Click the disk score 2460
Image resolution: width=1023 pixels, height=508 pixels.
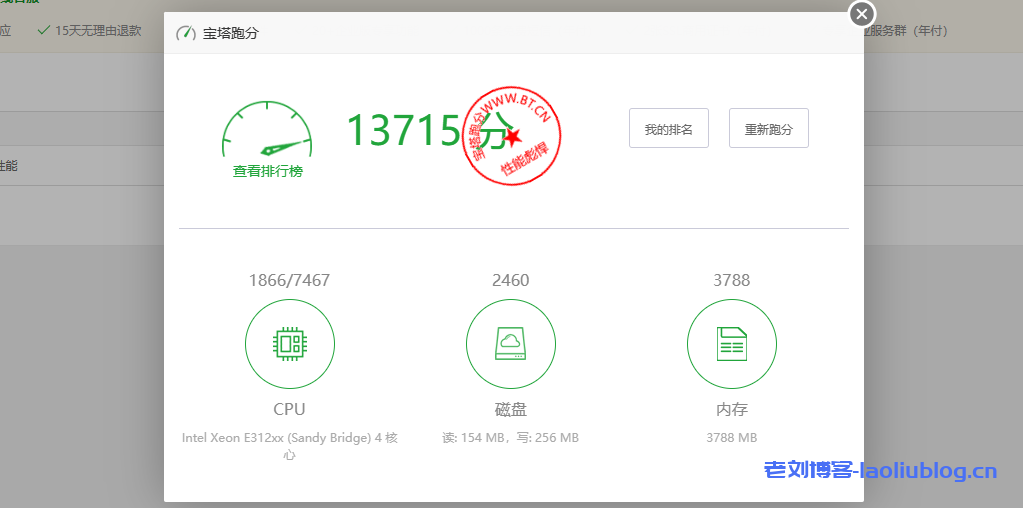(x=510, y=280)
